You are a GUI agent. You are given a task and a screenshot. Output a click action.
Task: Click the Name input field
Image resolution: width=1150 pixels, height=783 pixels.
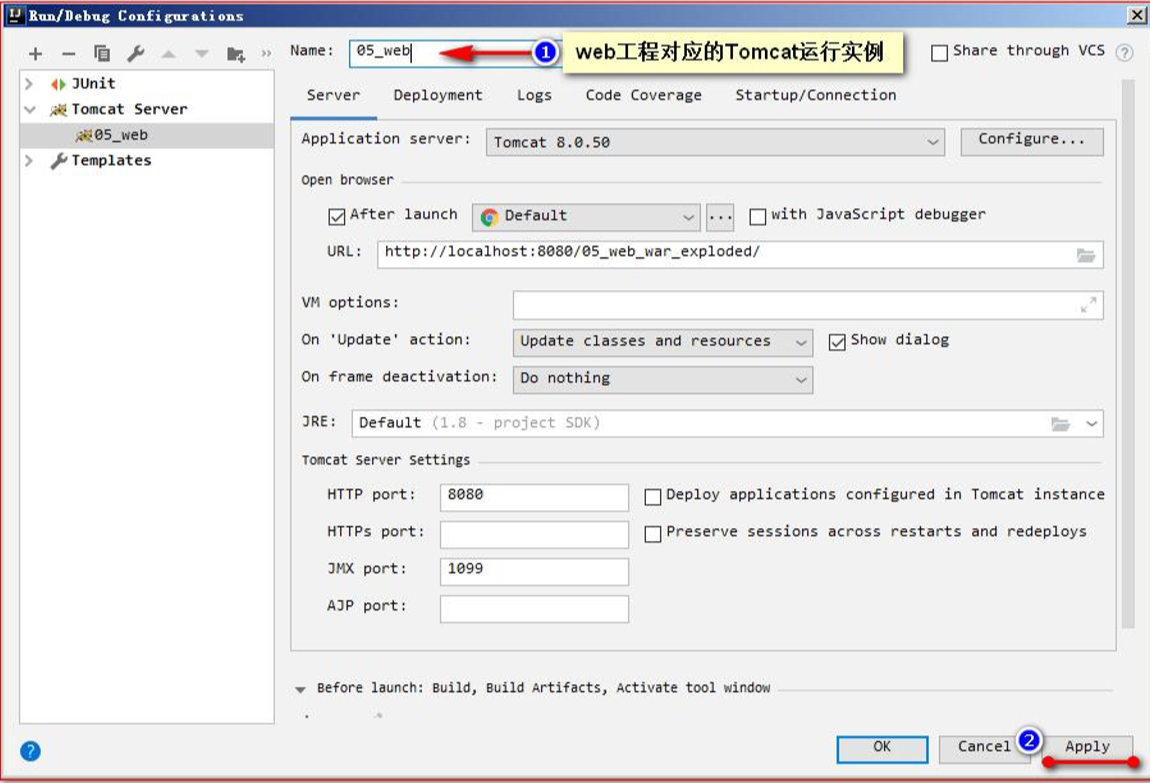pos(455,53)
